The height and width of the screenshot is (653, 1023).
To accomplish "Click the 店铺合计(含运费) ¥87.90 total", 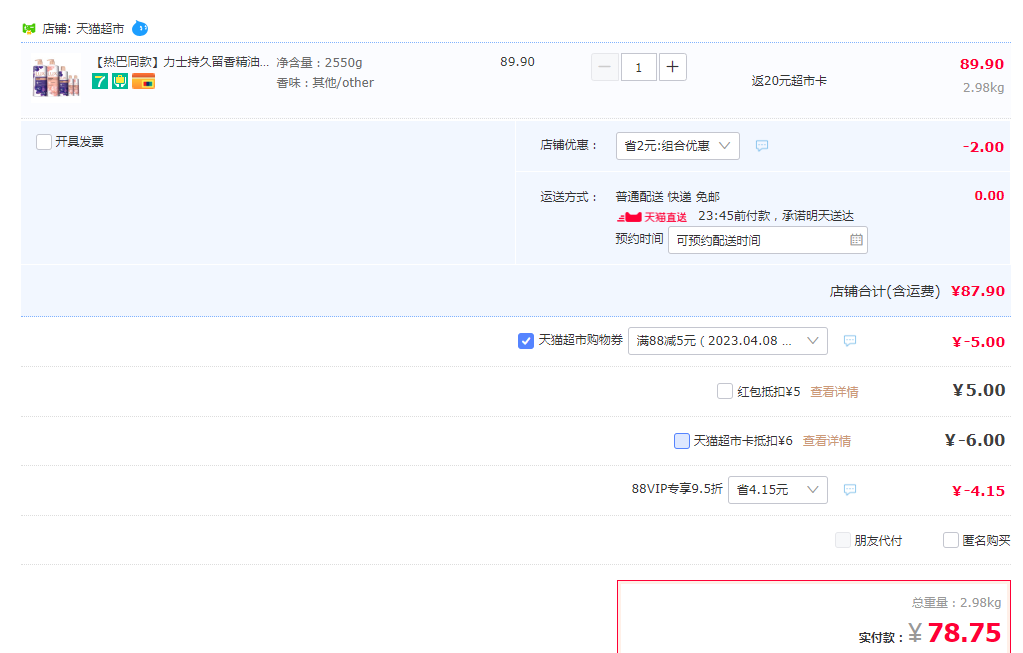I will pos(917,291).
